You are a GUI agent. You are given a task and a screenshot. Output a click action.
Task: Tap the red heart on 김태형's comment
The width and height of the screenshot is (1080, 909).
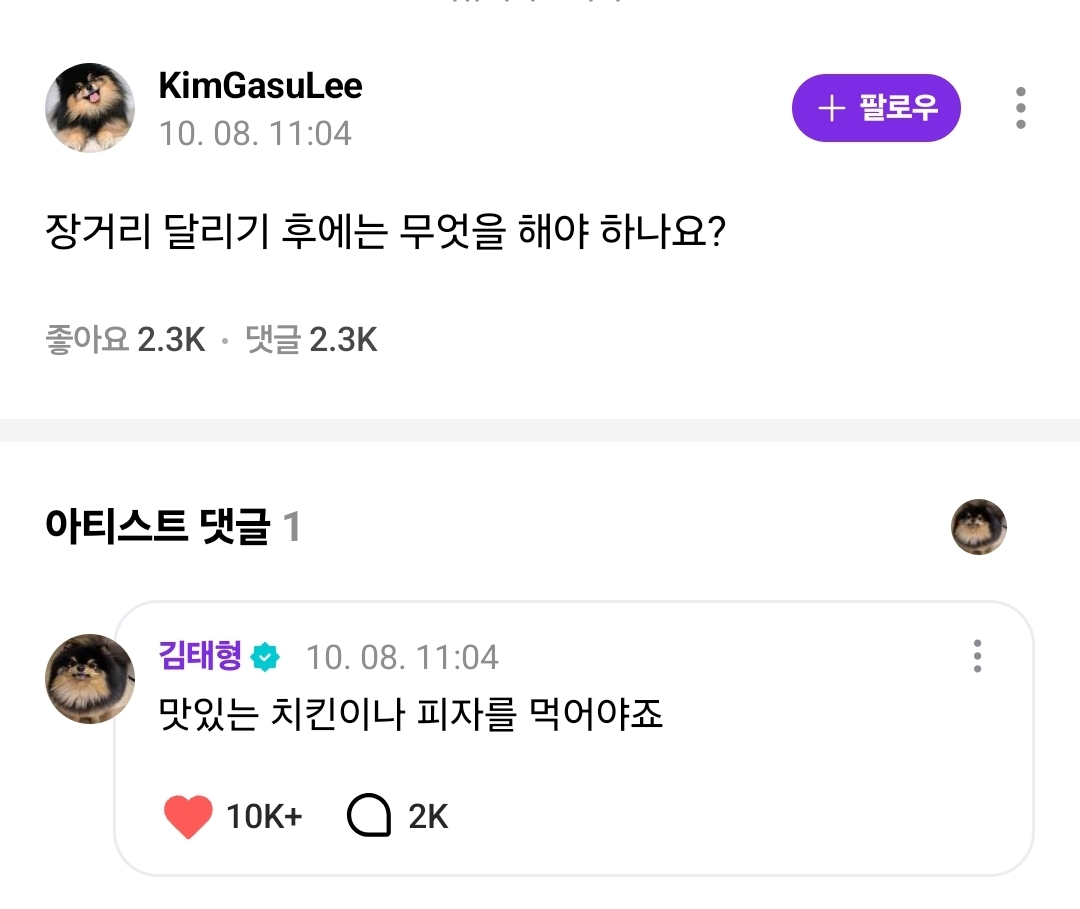187,817
